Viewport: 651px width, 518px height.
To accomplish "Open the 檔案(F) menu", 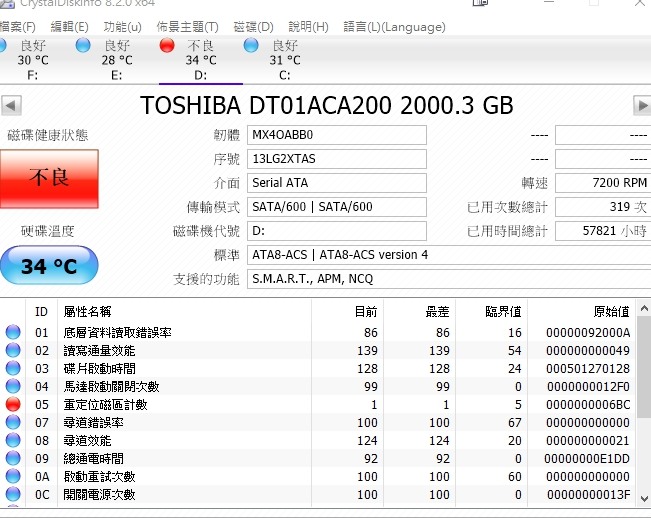I will [17, 27].
